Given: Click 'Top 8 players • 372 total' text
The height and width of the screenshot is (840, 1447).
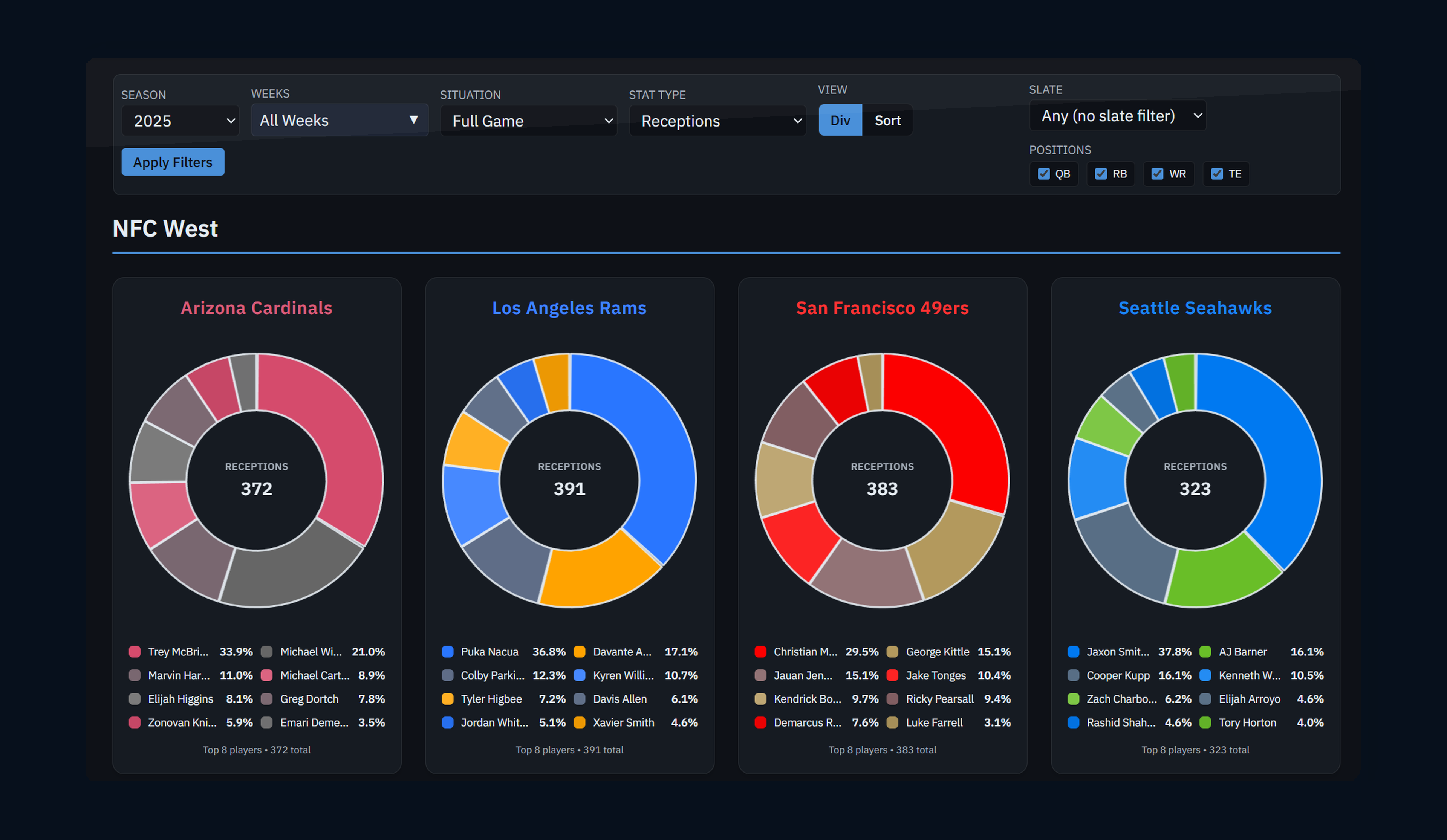Looking at the screenshot, I should 257,750.
